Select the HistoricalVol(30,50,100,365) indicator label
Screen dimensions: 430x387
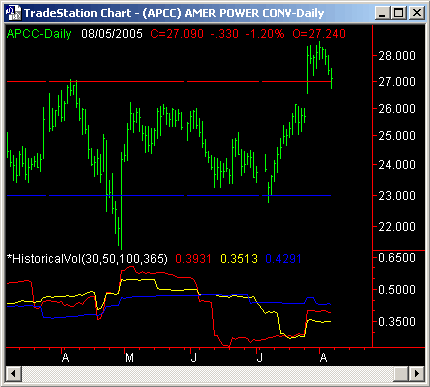pyautogui.click(x=87, y=259)
